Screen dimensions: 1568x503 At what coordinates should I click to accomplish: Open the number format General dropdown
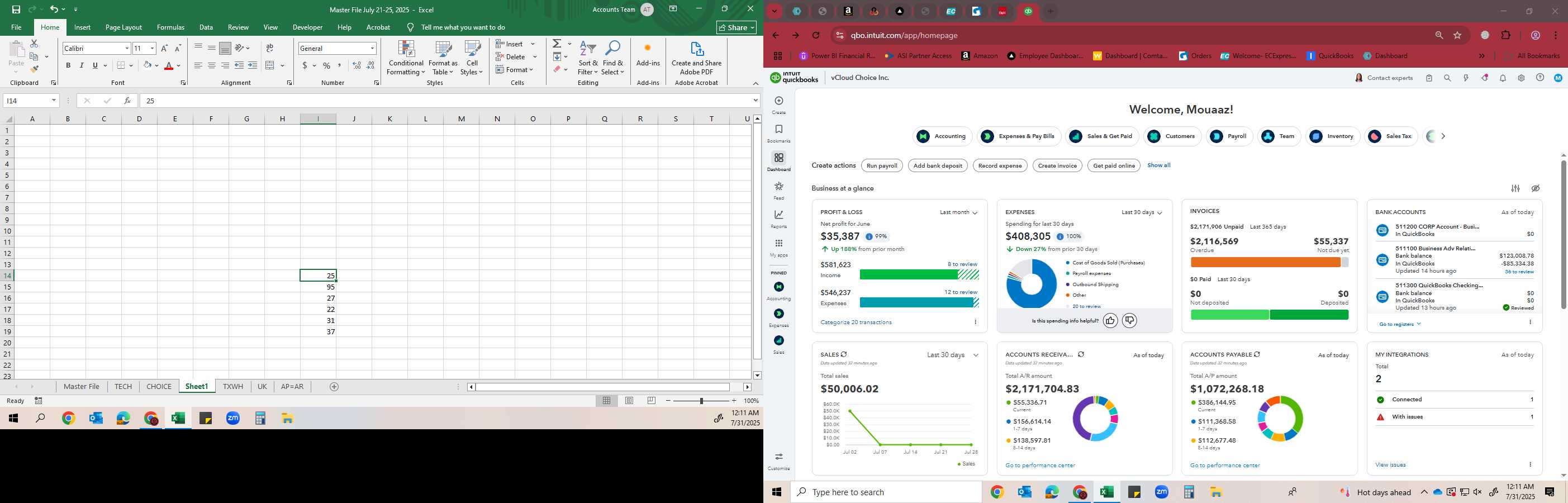[372, 48]
